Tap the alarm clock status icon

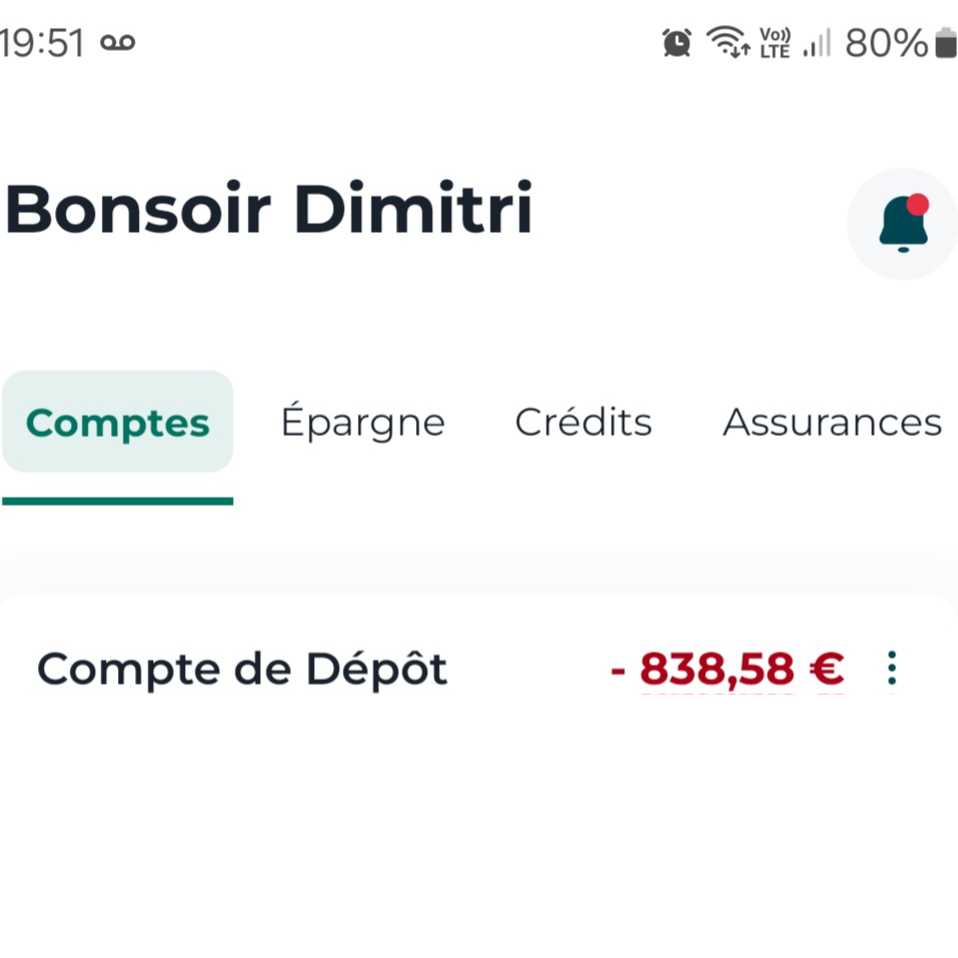(x=676, y=42)
